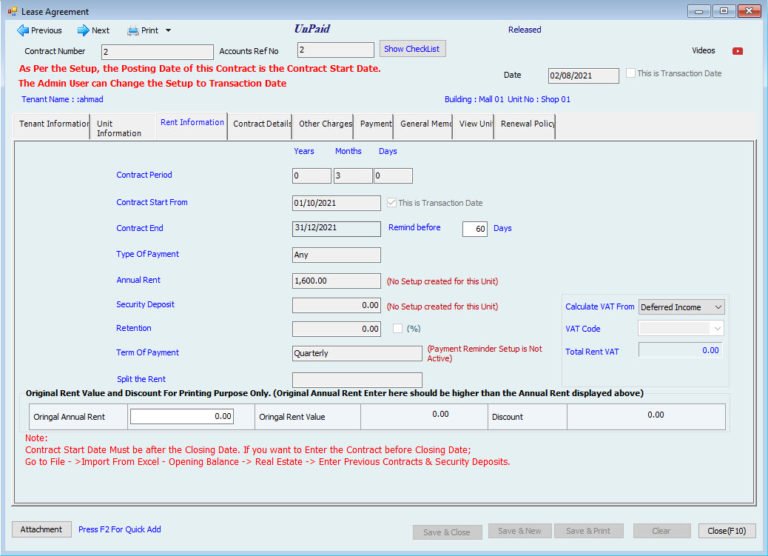Viewport: 768px width, 556px height.
Task: Click the Term Of Payment field
Action: click(357, 353)
